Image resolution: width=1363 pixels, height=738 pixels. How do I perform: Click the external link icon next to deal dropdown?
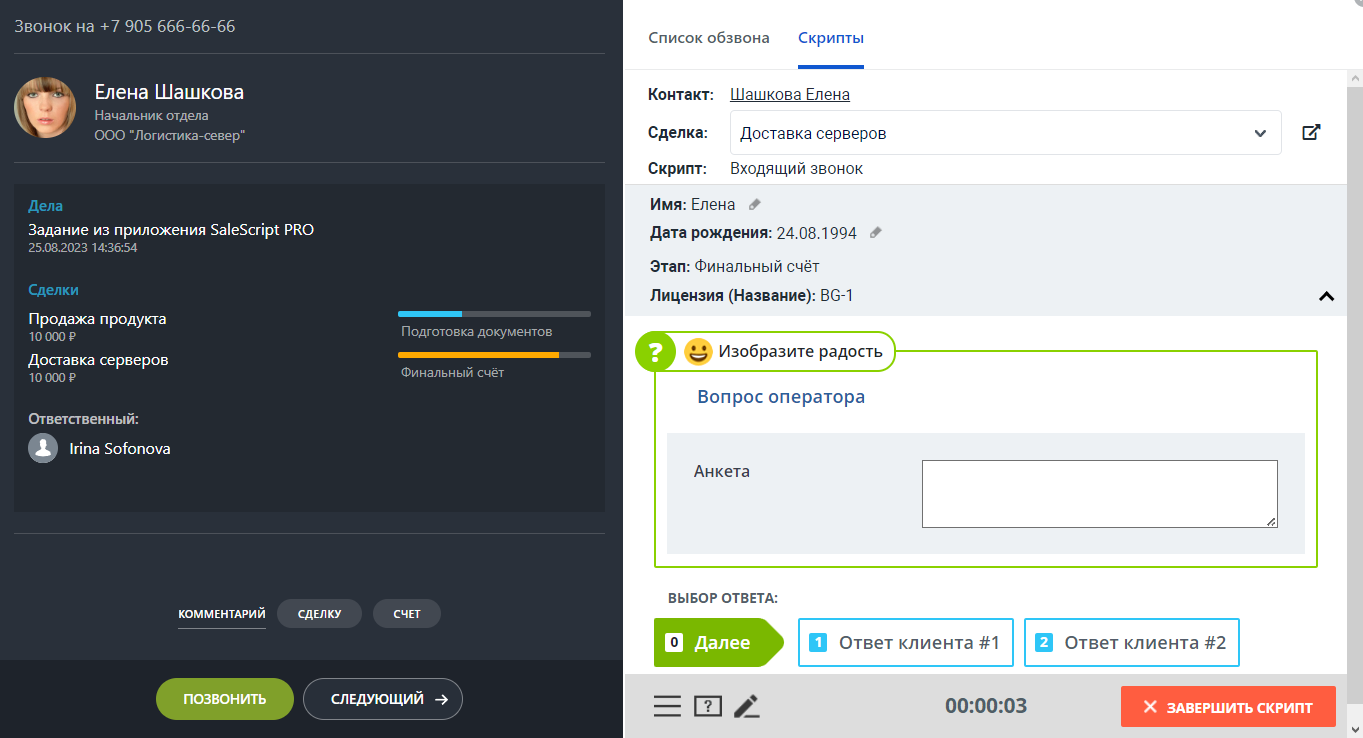pos(1311,133)
